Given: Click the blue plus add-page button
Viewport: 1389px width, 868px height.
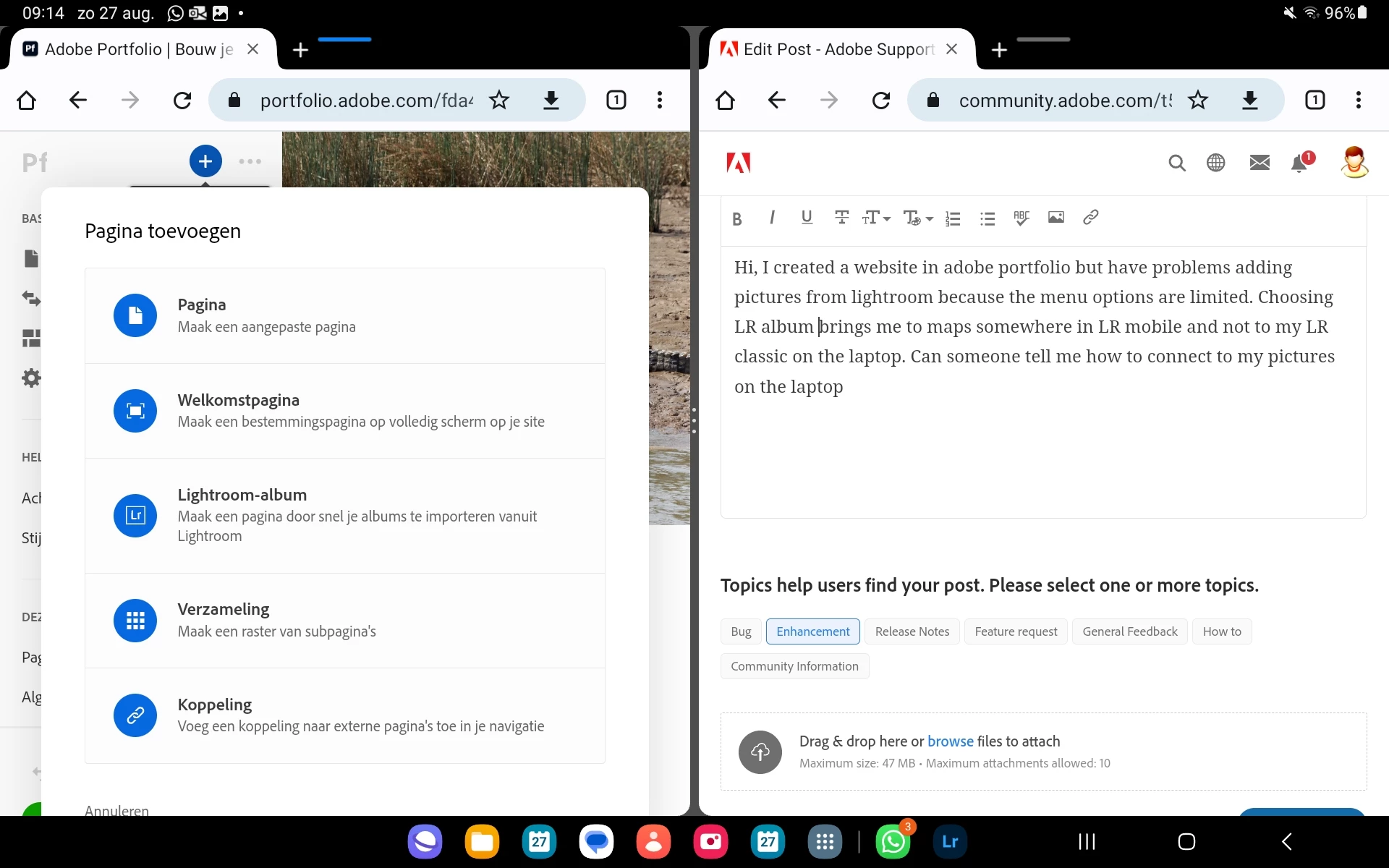Looking at the screenshot, I should coord(205,161).
